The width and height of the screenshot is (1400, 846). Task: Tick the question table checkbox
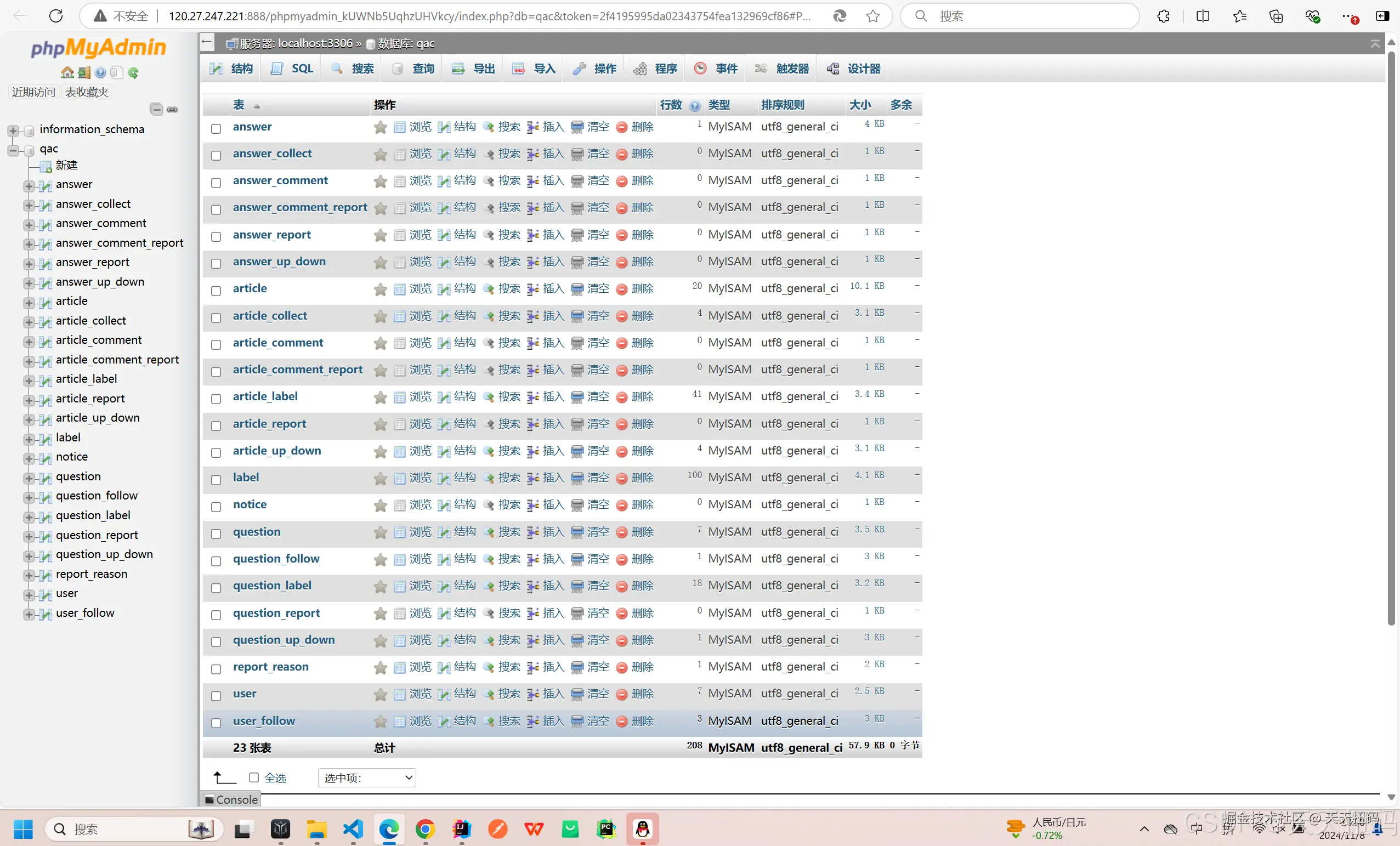[x=216, y=533]
